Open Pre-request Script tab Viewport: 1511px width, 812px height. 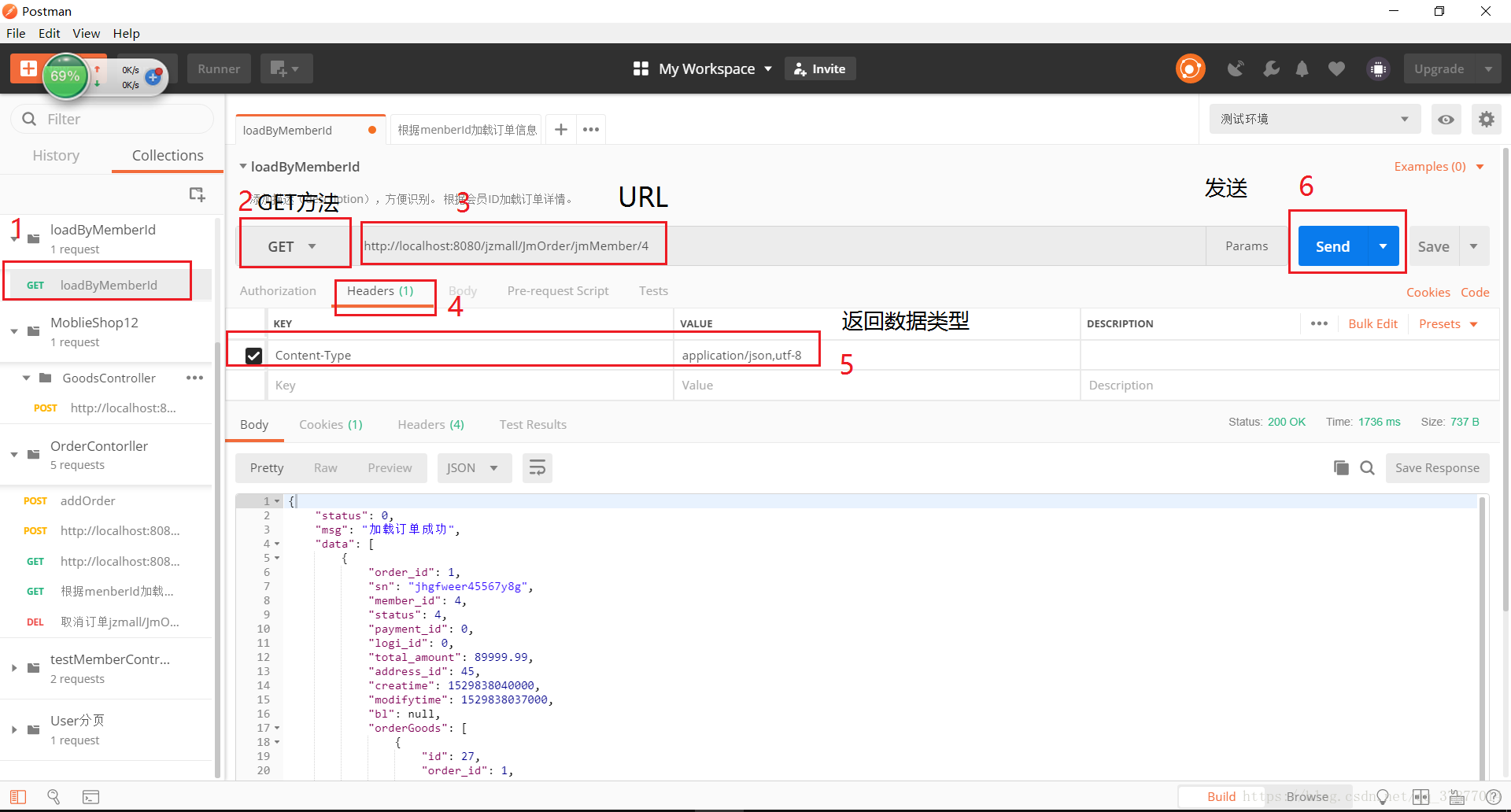click(x=558, y=291)
